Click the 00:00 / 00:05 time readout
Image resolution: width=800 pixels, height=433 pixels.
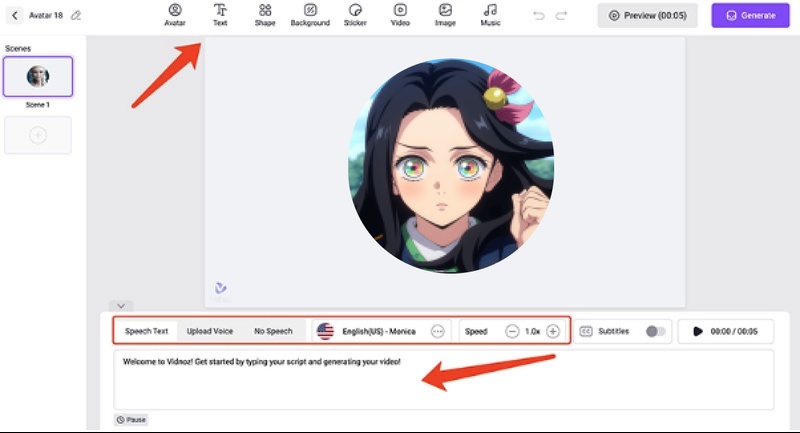[734, 332]
